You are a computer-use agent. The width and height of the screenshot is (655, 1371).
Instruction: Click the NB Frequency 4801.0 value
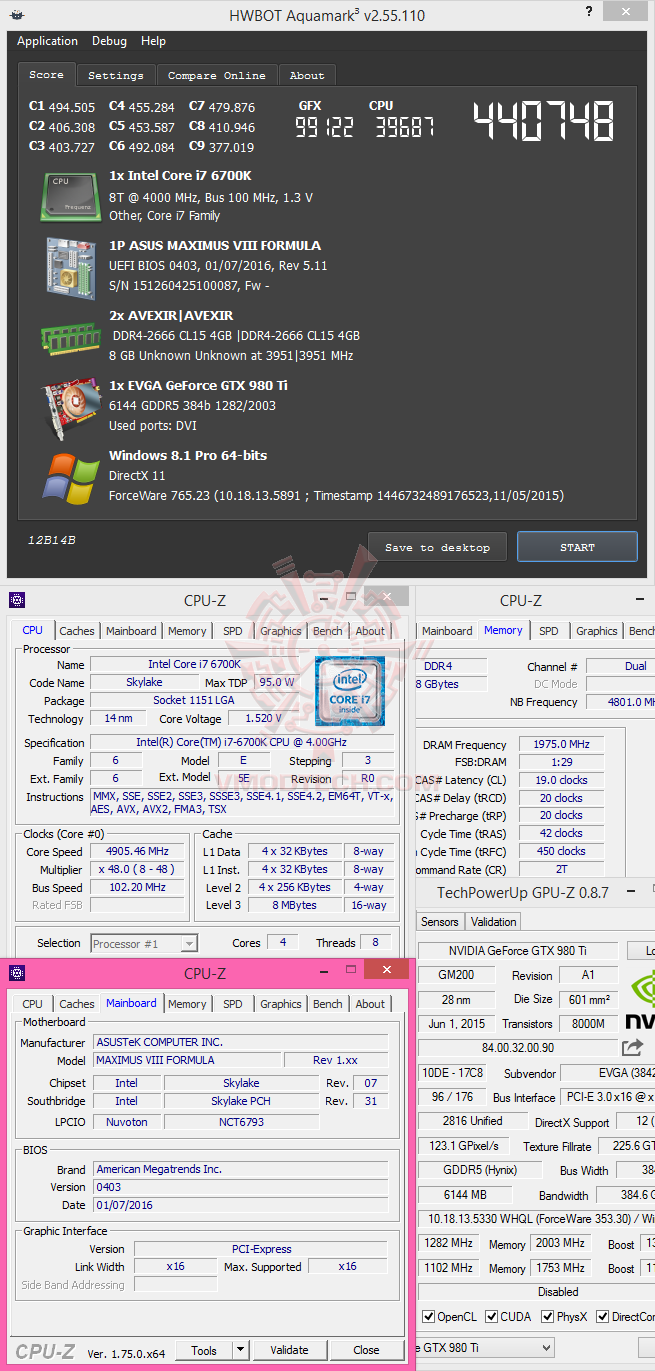pyautogui.click(x=620, y=702)
